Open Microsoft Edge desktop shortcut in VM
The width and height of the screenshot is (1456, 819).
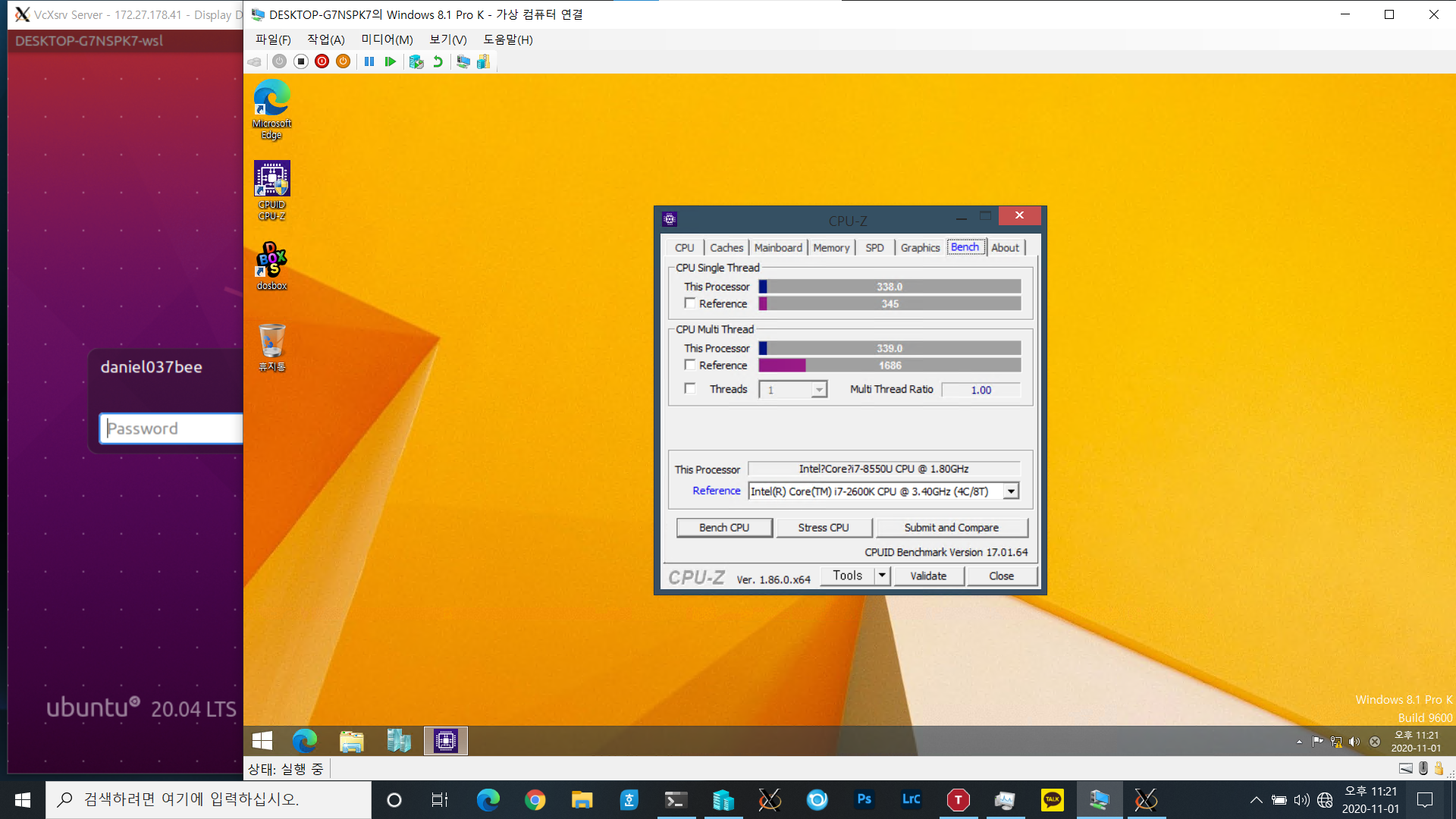[x=271, y=109]
